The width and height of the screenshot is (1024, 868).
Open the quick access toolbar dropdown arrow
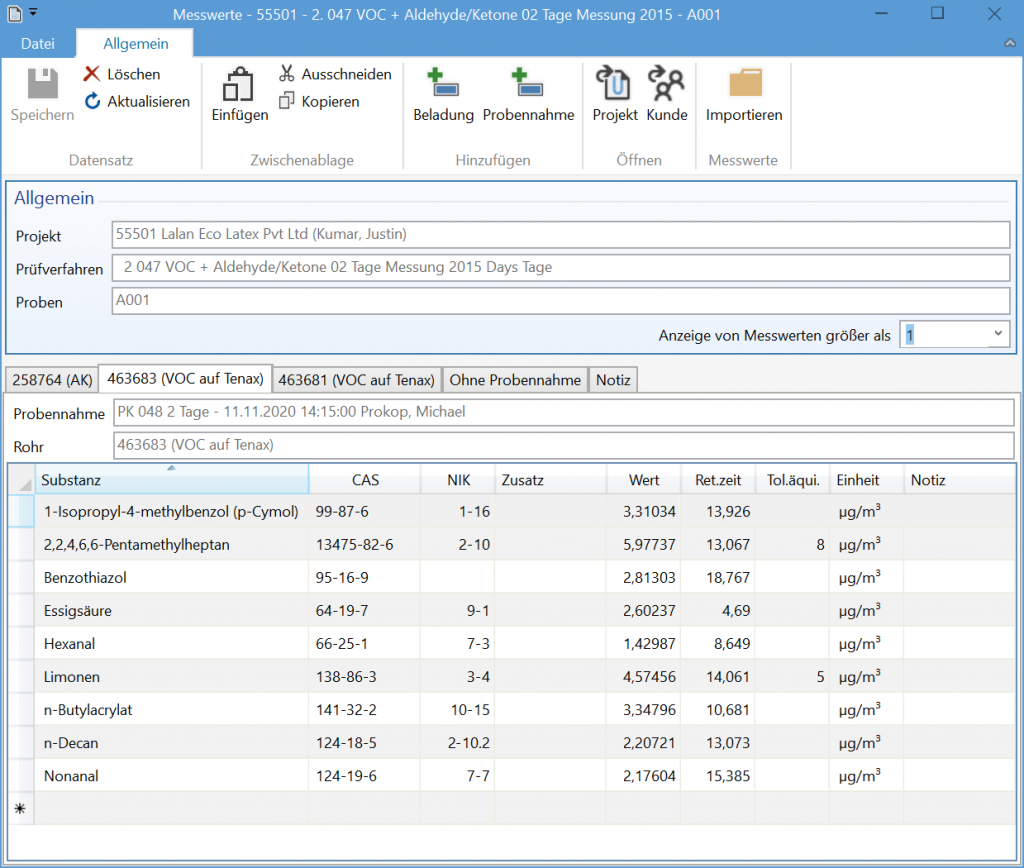coord(33,12)
